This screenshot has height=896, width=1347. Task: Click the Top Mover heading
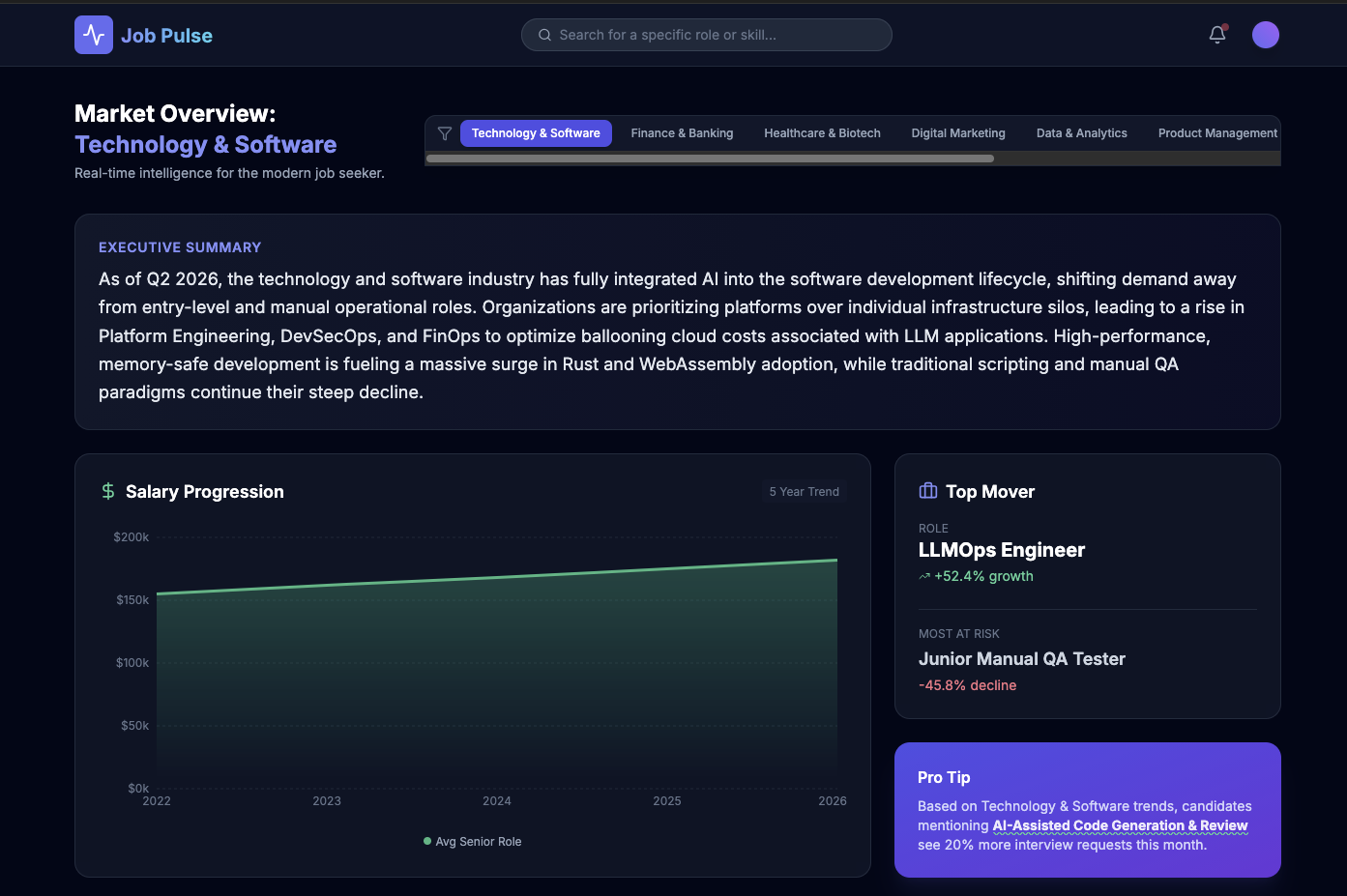click(990, 492)
